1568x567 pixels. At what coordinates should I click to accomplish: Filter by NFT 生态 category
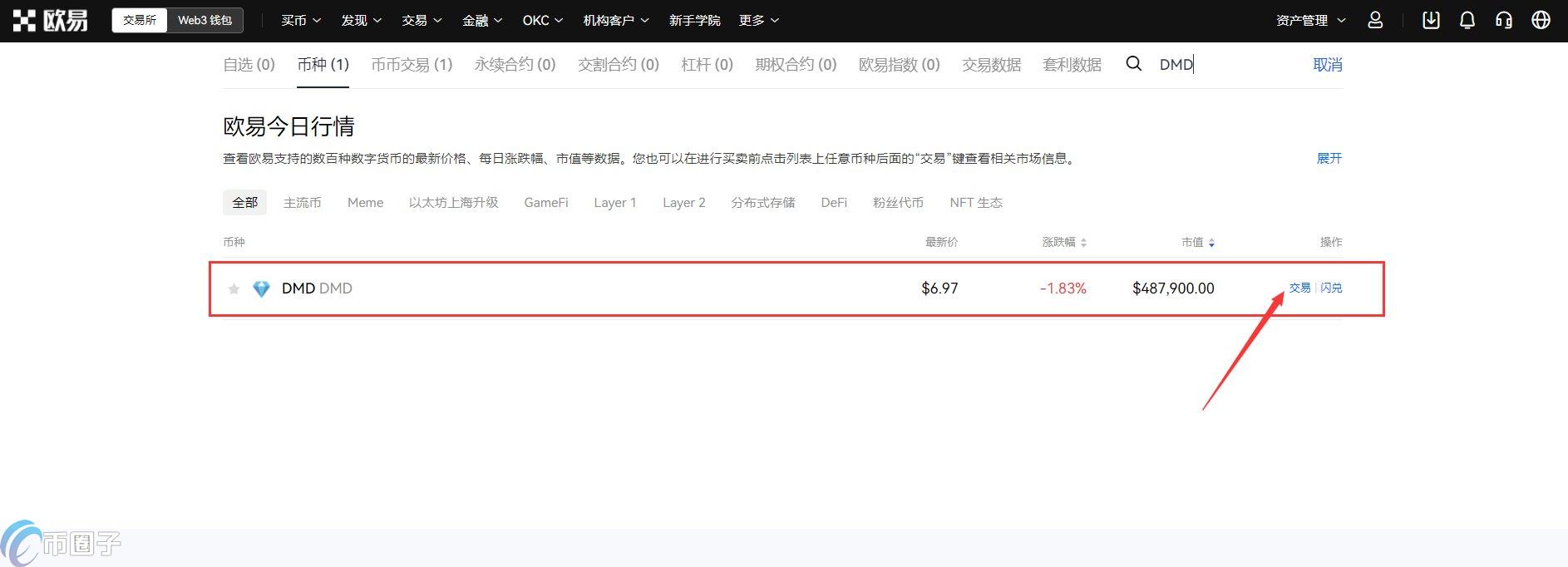(975, 202)
